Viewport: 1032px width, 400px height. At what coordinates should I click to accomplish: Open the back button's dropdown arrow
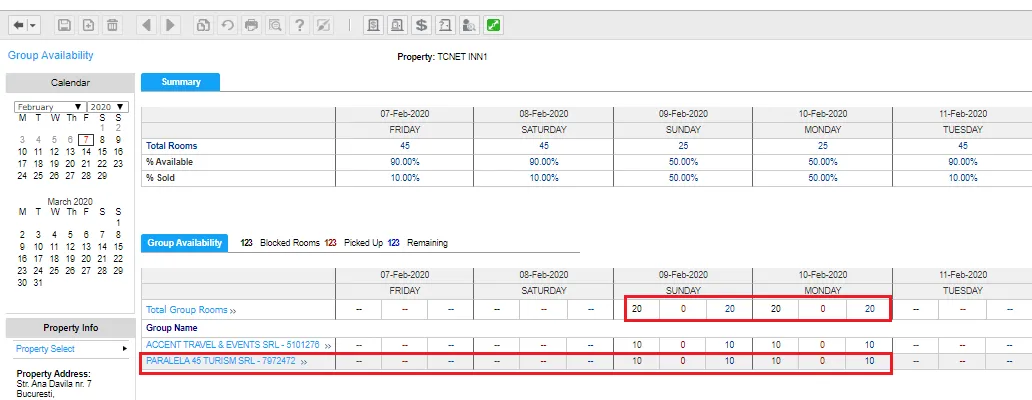pyautogui.click(x=32, y=26)
